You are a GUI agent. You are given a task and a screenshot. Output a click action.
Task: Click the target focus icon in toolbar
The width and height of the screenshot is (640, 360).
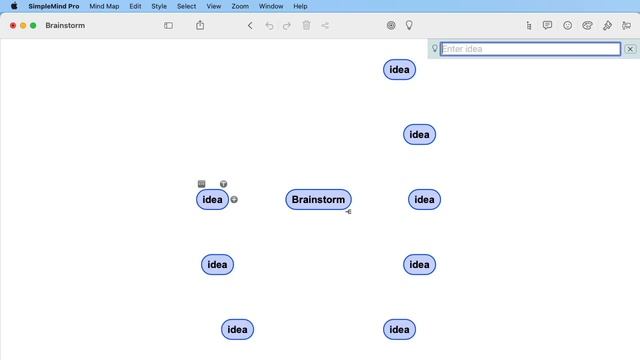[x=391, y=25]
